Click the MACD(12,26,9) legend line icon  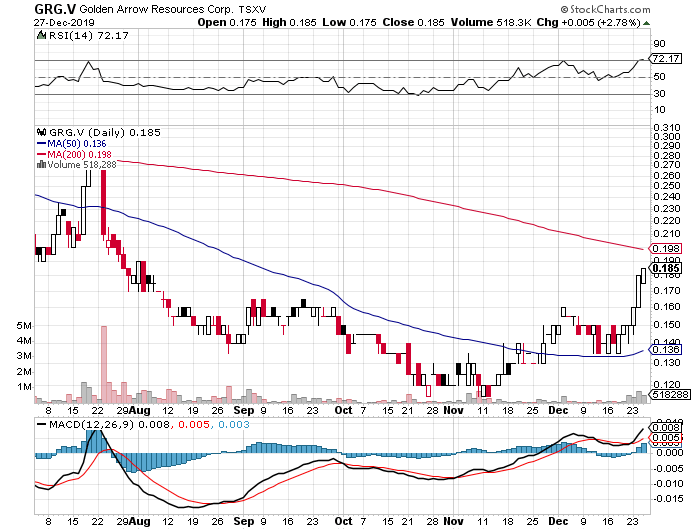[x=40, y=426]
